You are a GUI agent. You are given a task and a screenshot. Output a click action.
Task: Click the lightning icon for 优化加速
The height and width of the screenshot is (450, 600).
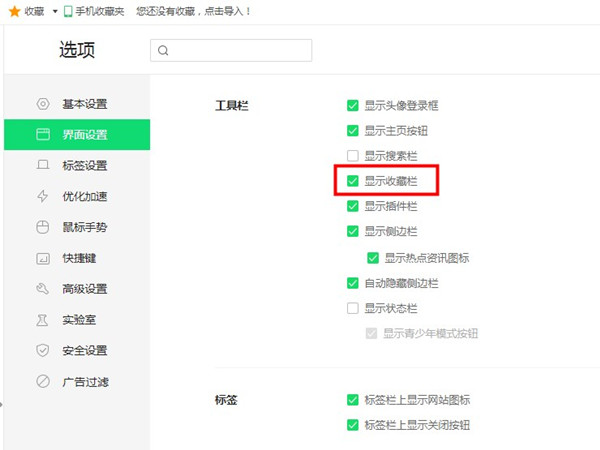point(43,196)
